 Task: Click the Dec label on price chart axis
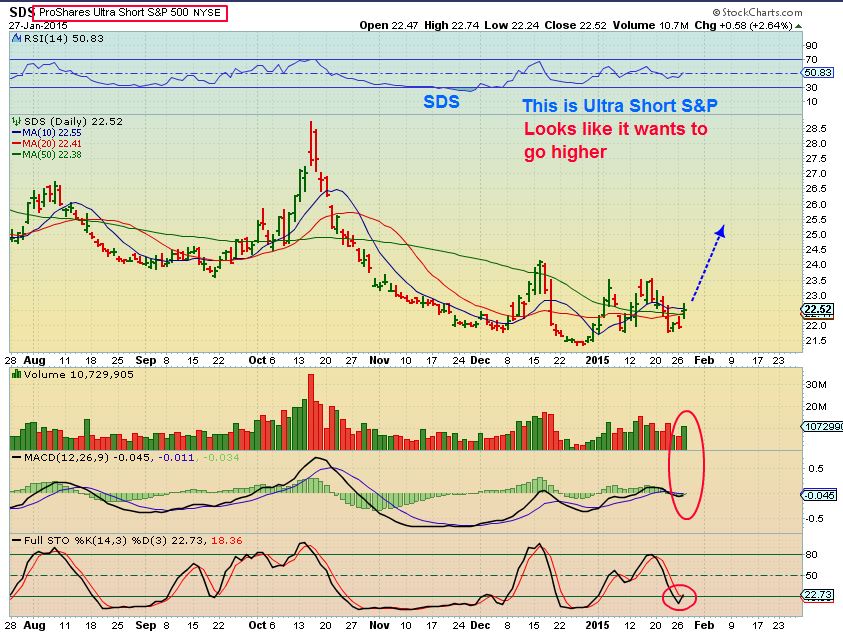pos(480,360)
